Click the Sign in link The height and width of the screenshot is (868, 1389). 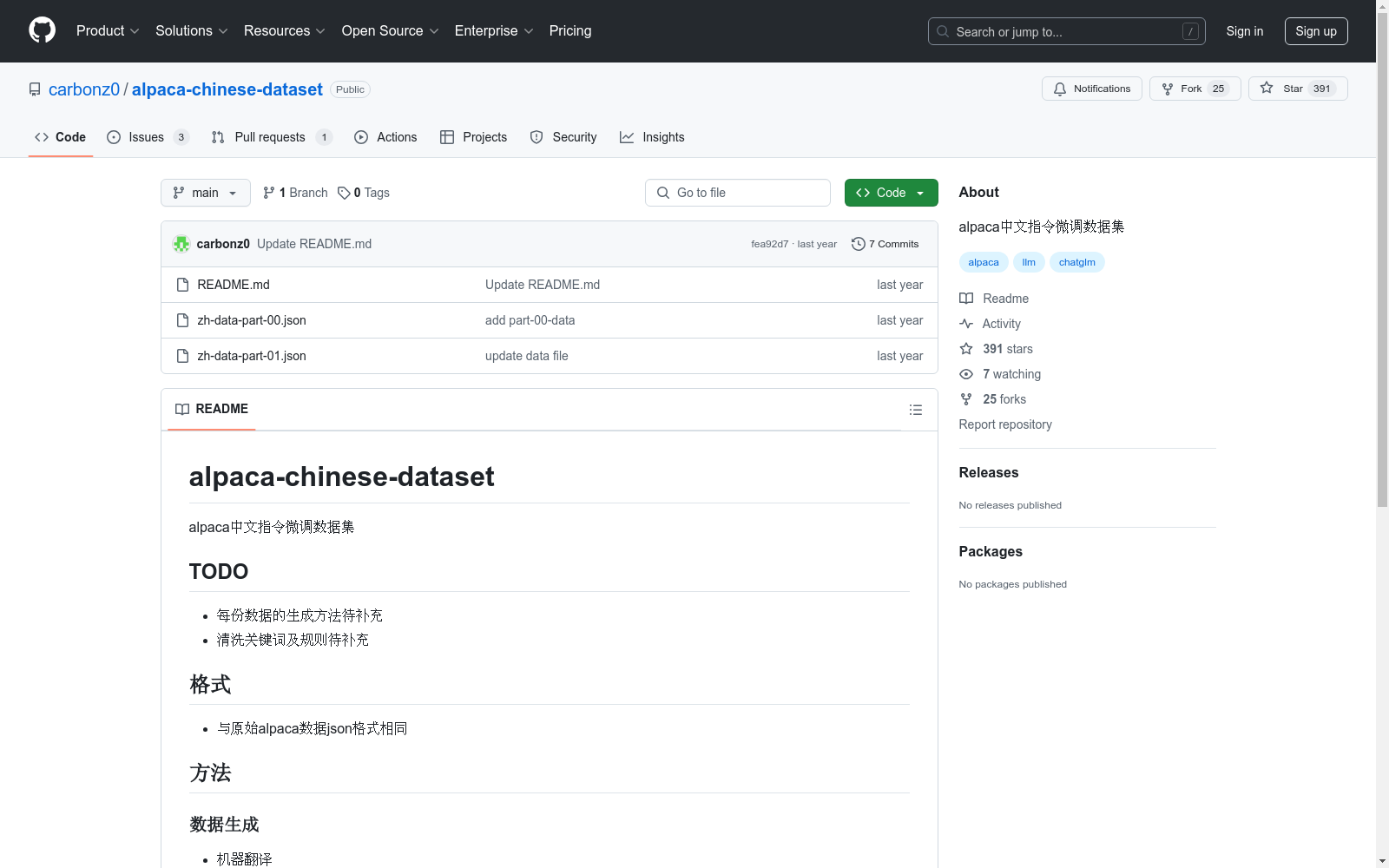[1245, 31]
